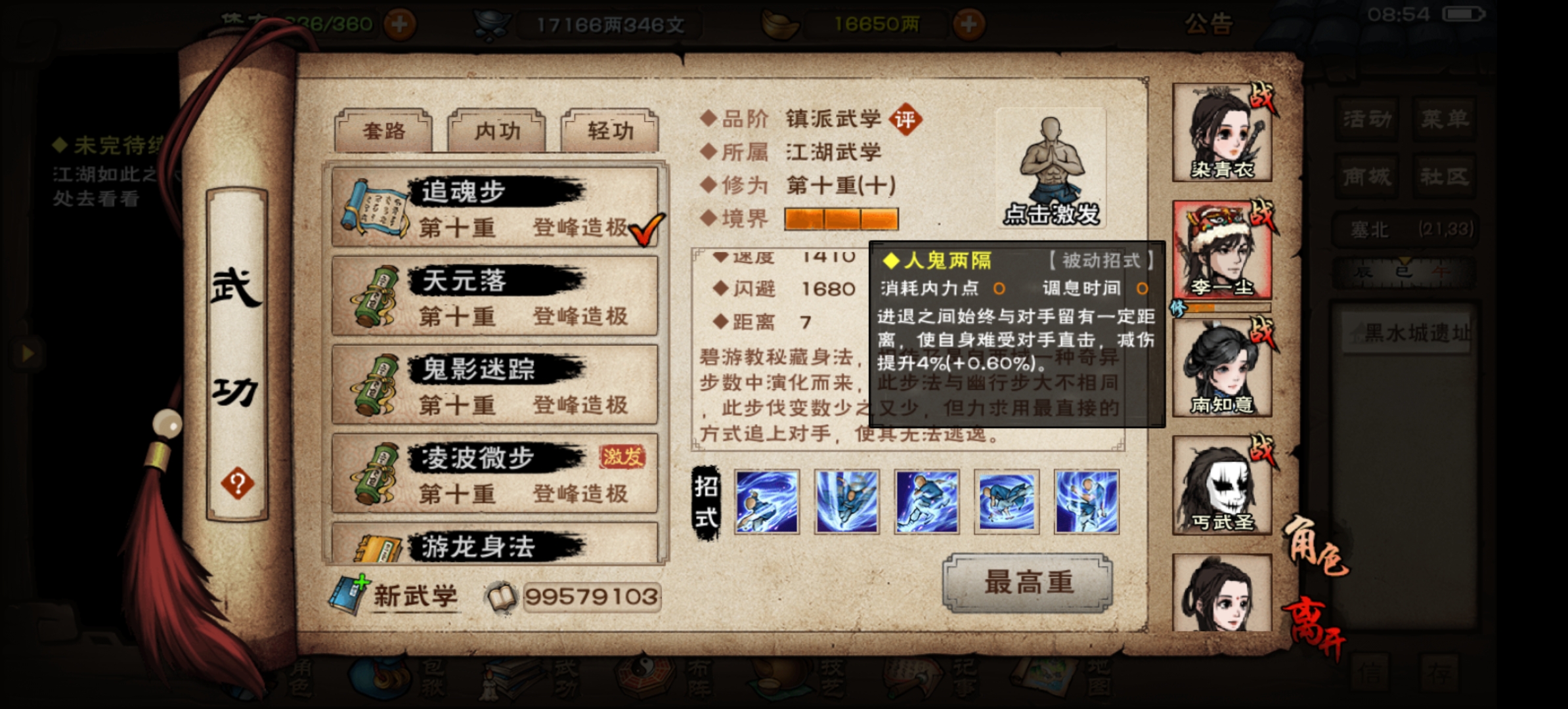Select the fifth skill move icon in 招式 row

(x=1086, y=502)
